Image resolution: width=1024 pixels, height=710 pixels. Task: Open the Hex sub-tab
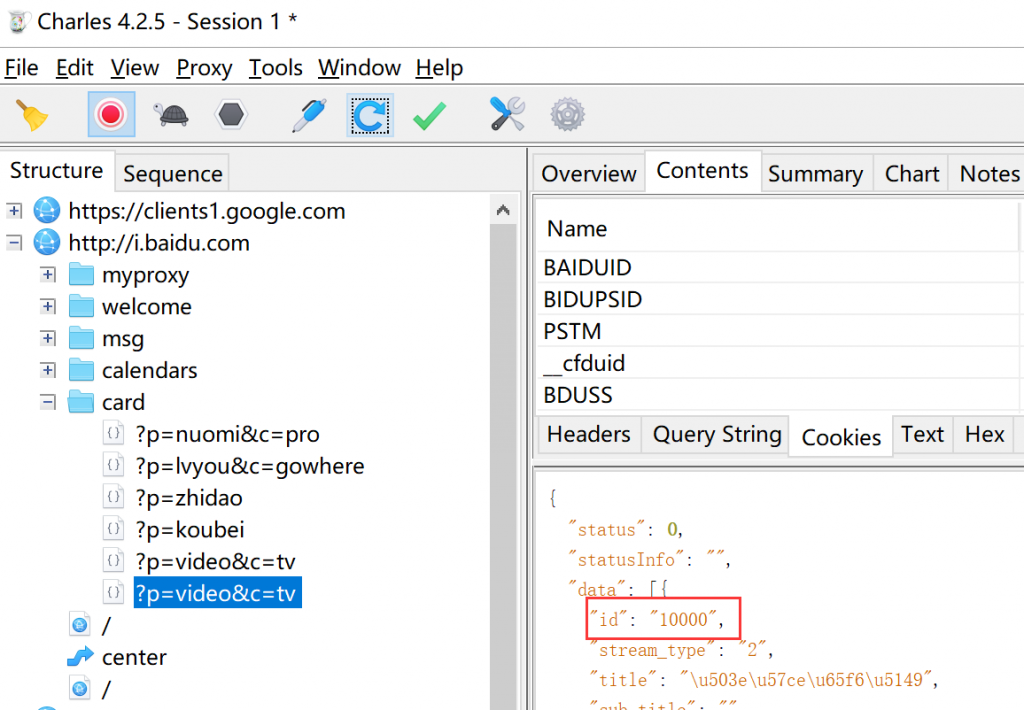984,434
